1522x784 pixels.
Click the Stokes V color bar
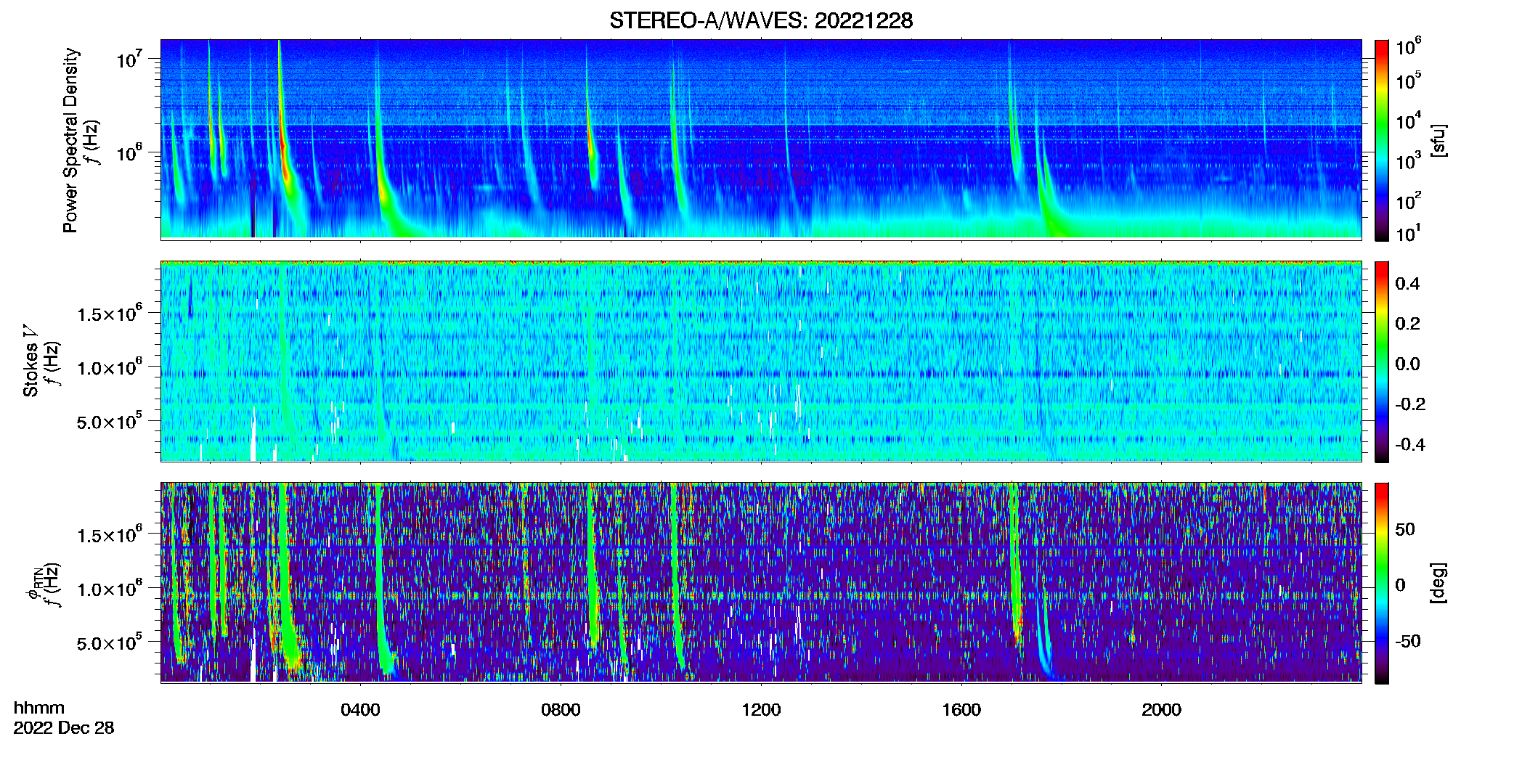pos(1382,362)
